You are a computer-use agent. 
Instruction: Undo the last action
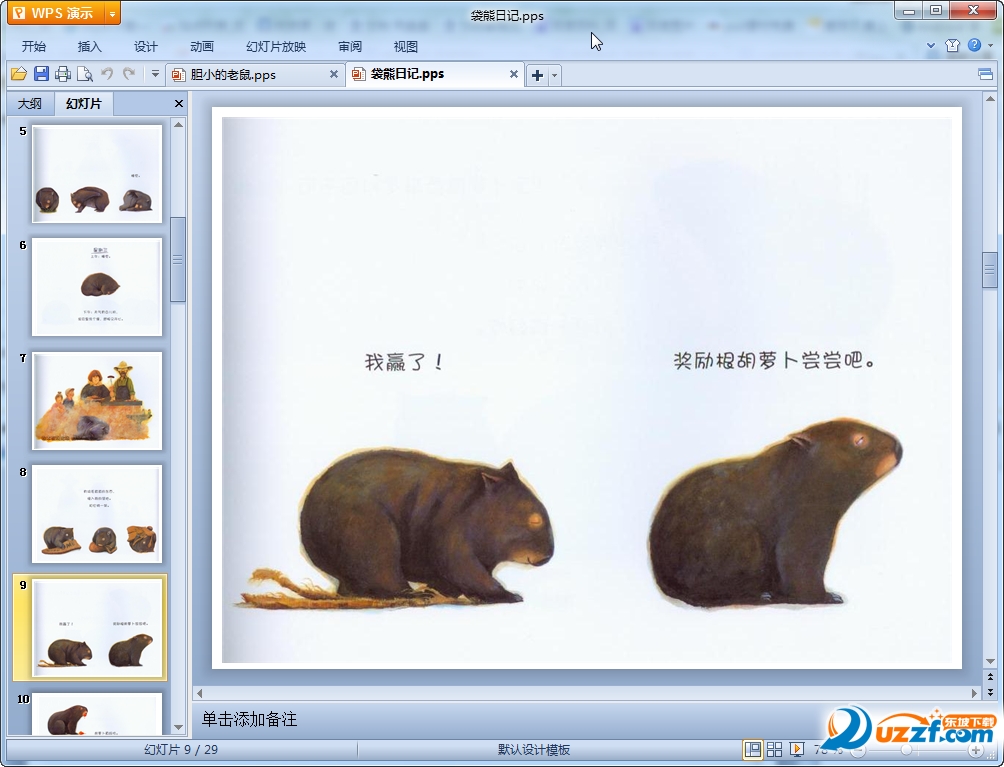[107, 74]
